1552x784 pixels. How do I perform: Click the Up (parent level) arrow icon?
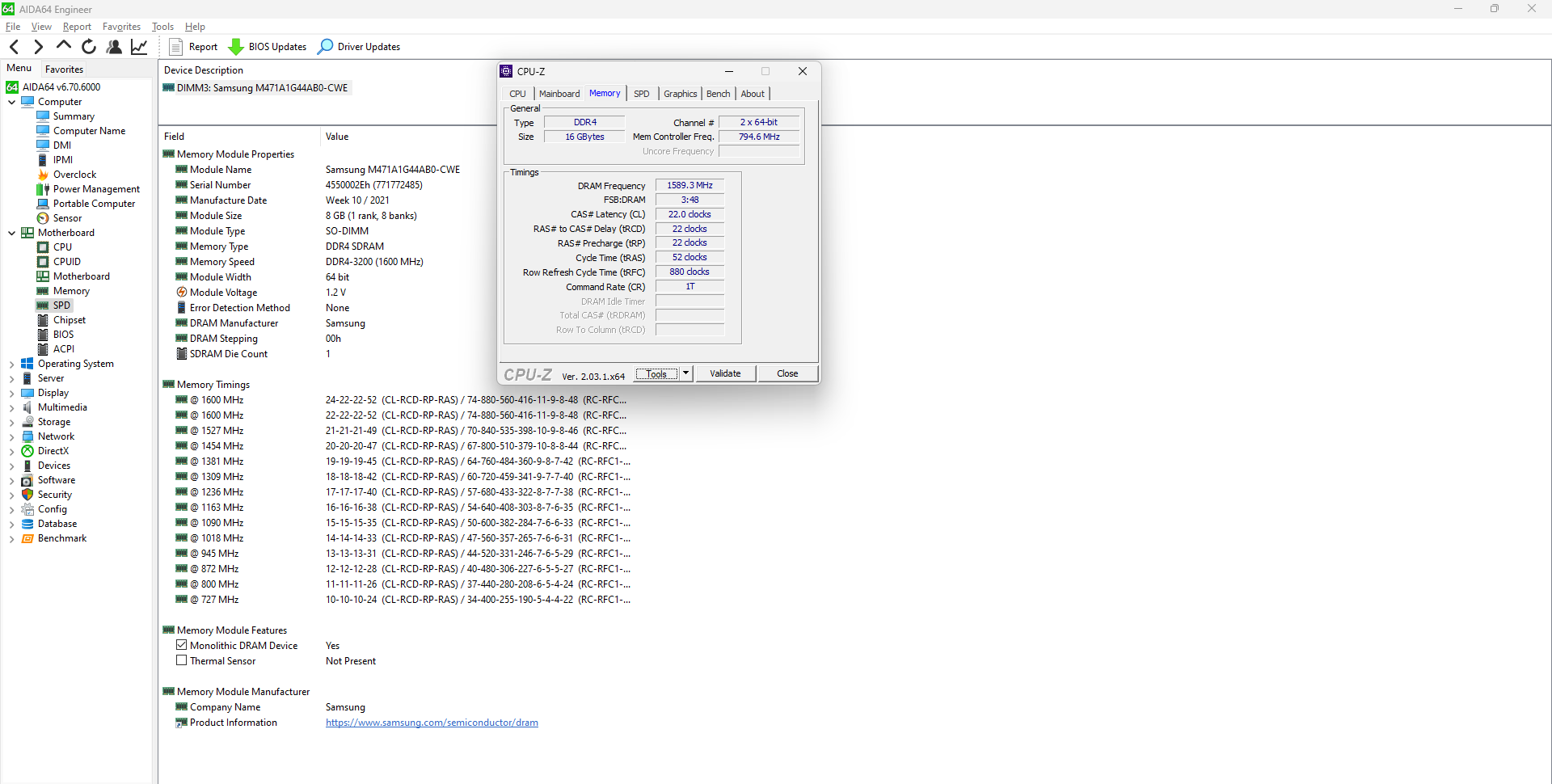[x=64, y=46]
